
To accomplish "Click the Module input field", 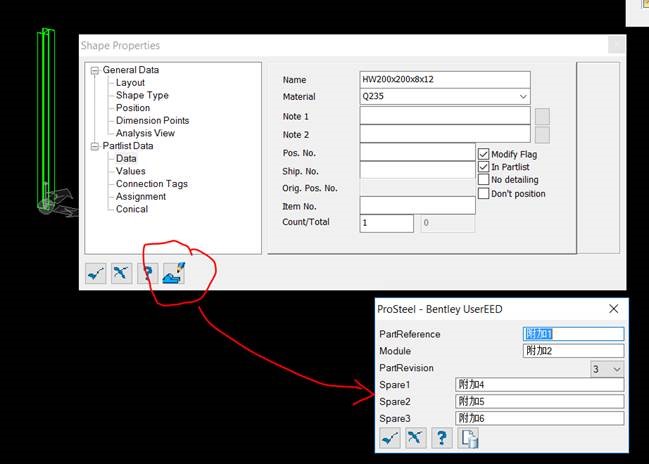I will click(573, 351).
